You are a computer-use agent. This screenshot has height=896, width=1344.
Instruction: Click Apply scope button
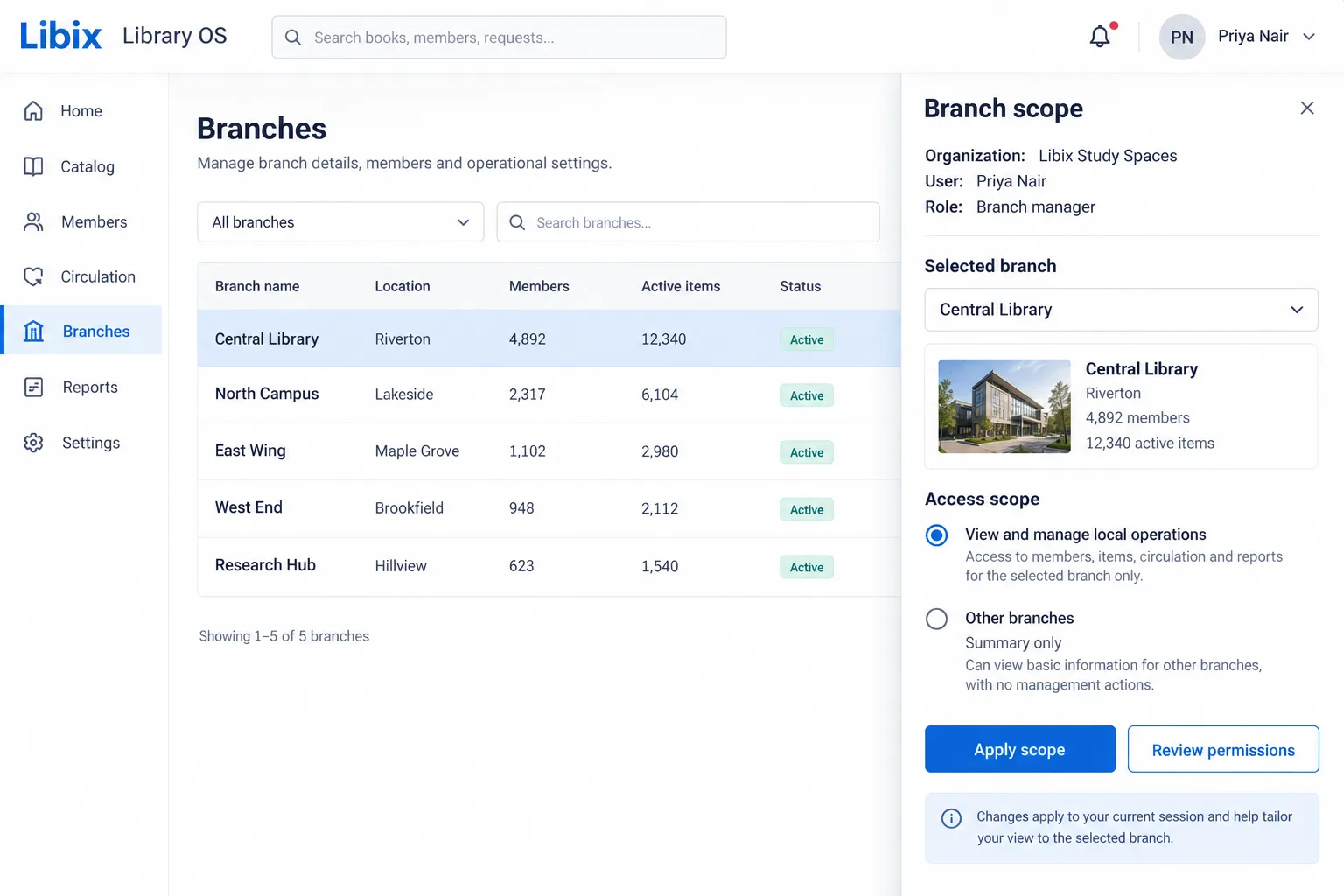tap(1020, 749)
